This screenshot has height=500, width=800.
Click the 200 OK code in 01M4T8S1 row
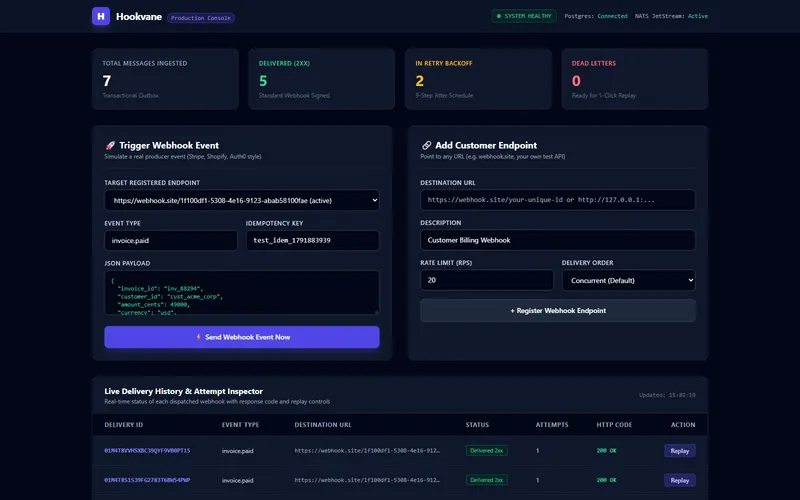(606, 480)
